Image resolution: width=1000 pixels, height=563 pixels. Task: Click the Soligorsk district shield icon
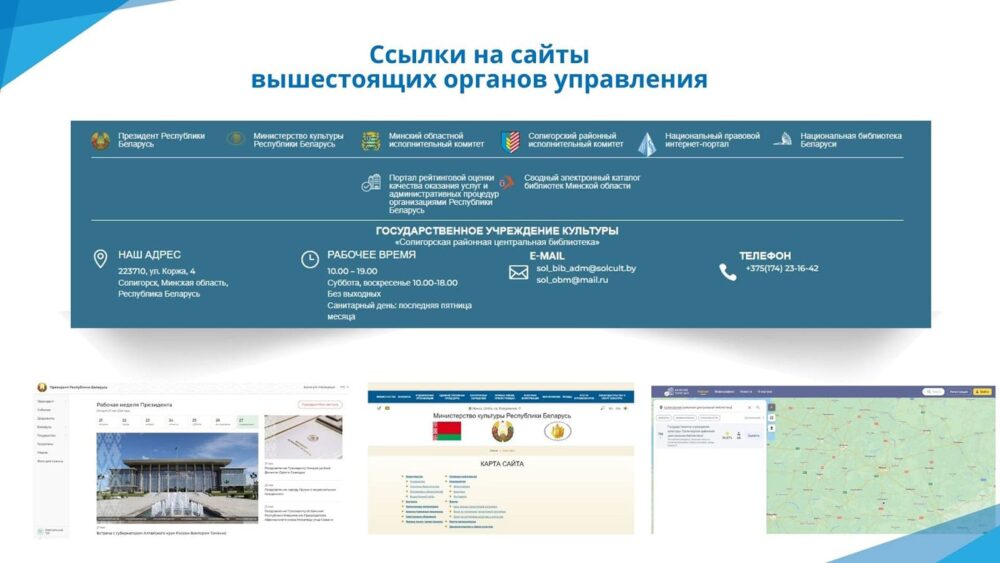pyautogui.click(x=510, y=142)
